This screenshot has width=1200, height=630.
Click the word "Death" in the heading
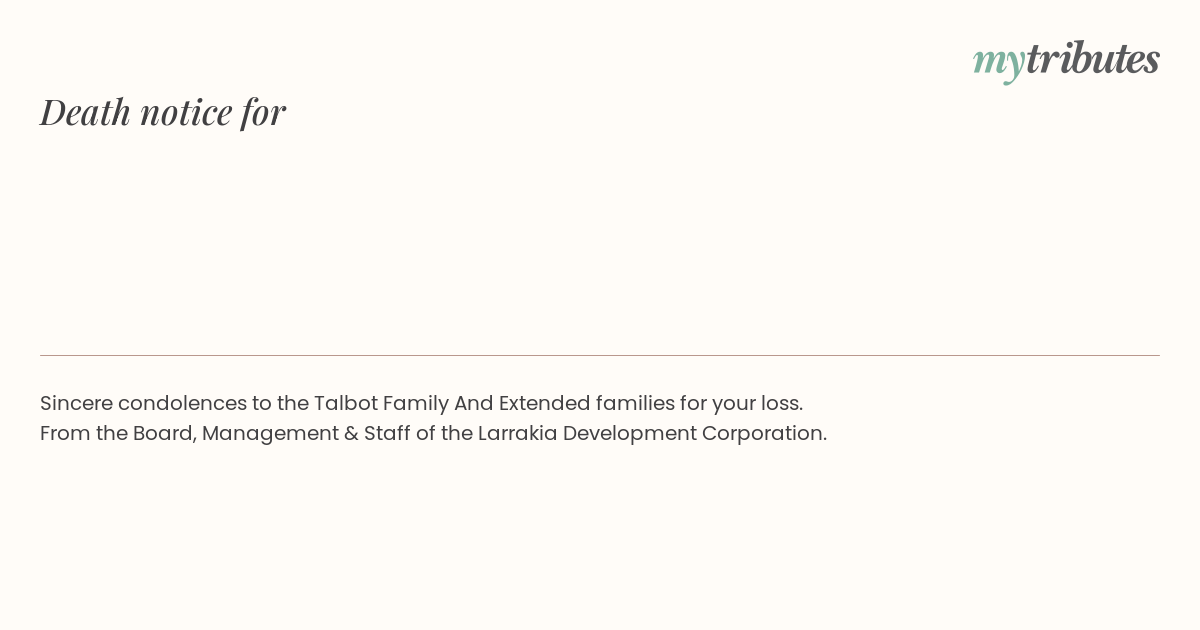[85, 112]
